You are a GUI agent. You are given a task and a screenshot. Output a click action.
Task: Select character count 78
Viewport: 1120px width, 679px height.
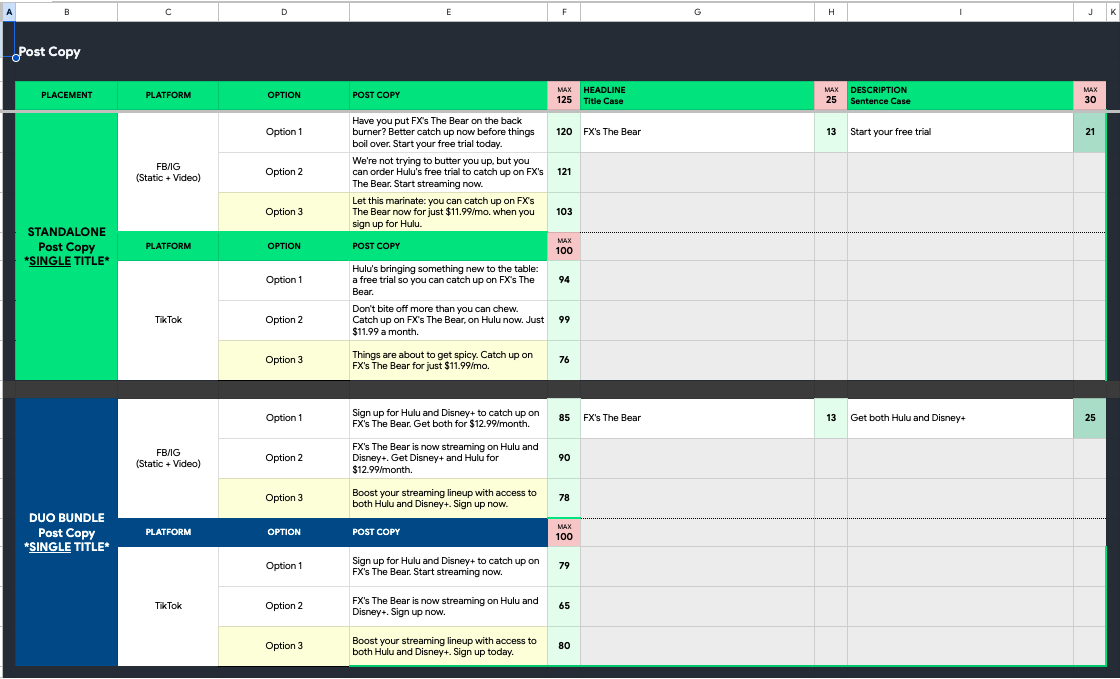[x=564, y=498]
